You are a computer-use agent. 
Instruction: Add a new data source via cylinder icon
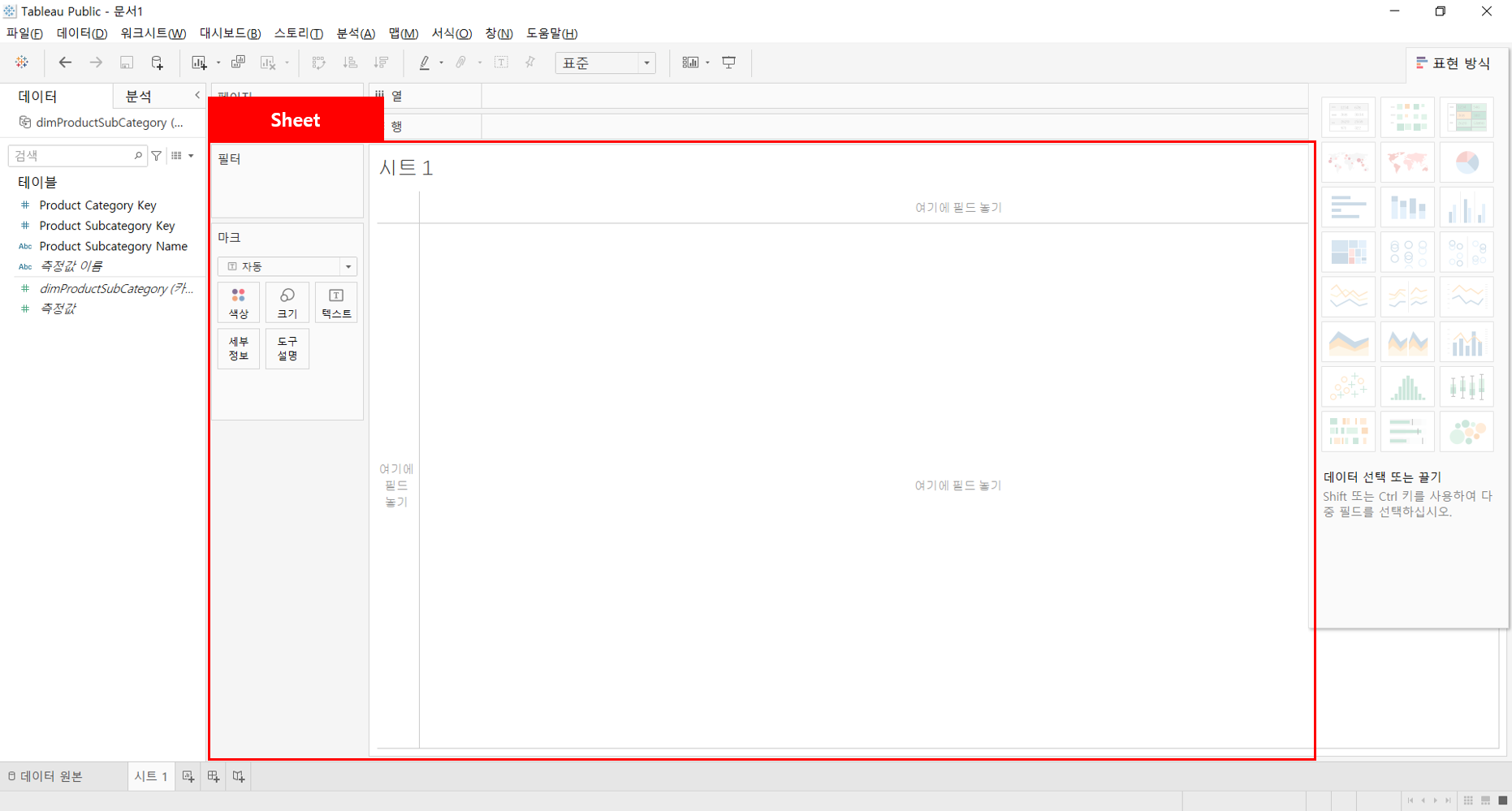(158, 63)
